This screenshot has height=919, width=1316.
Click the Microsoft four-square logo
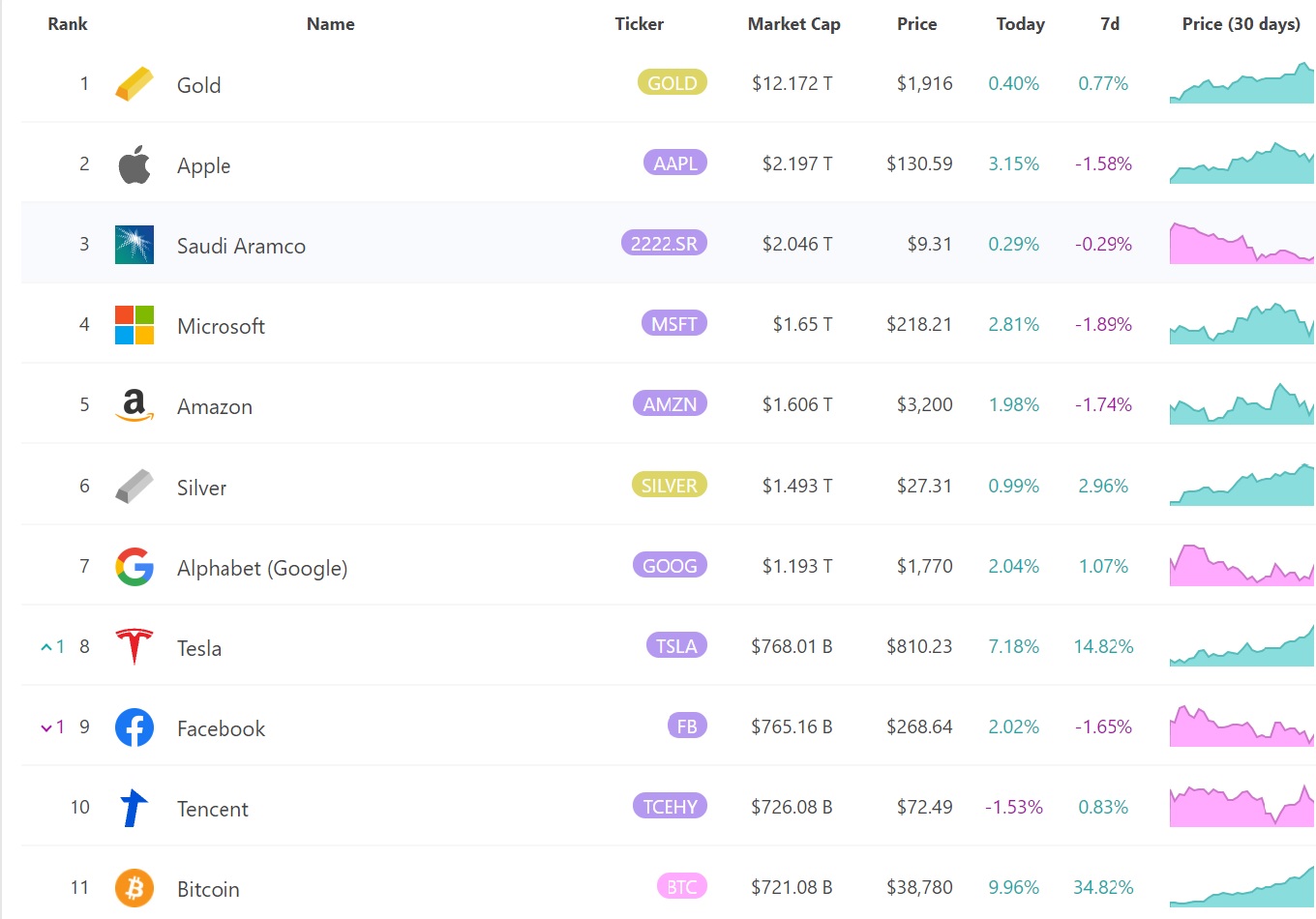(135, 325)
